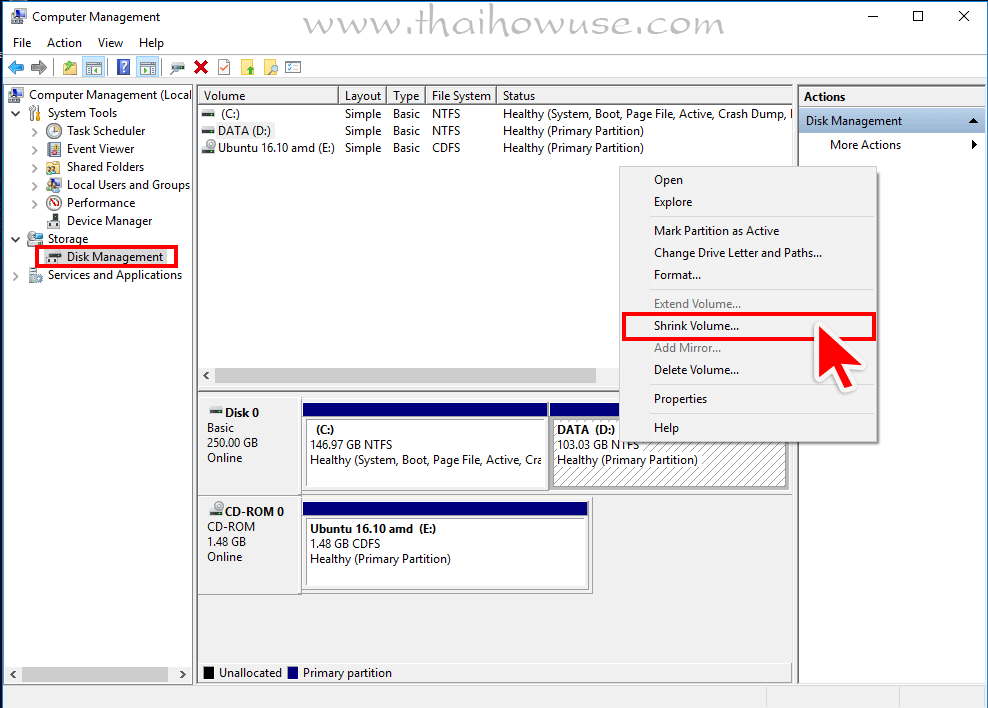The height and width of the screenshot is (708, 988).
Task: Click the gray Forward arrow in toolbar
Action: pyautogui.click(x=39, y=67)
